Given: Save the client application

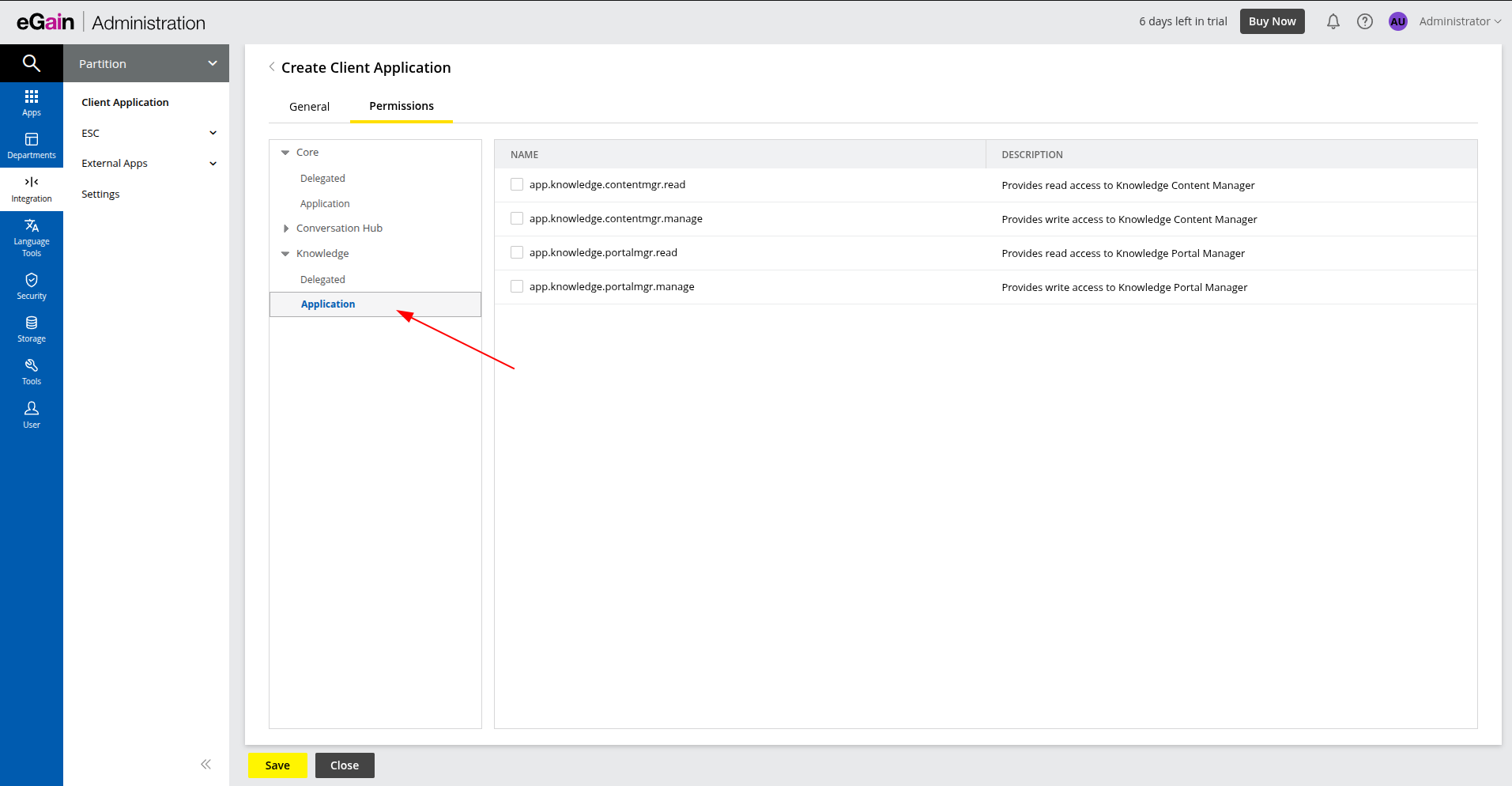Looking at the screenshot, I should pyautogui.click(x=277, y=765).
